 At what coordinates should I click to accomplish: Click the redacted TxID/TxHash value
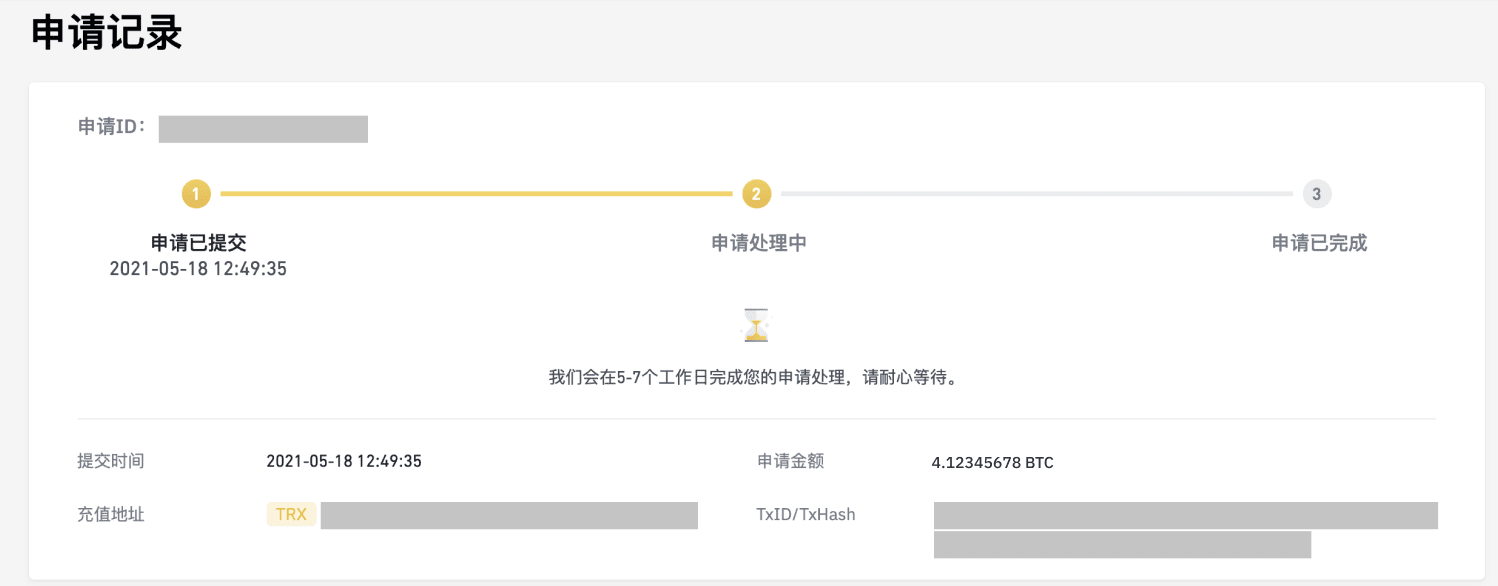click(1185, 530)
